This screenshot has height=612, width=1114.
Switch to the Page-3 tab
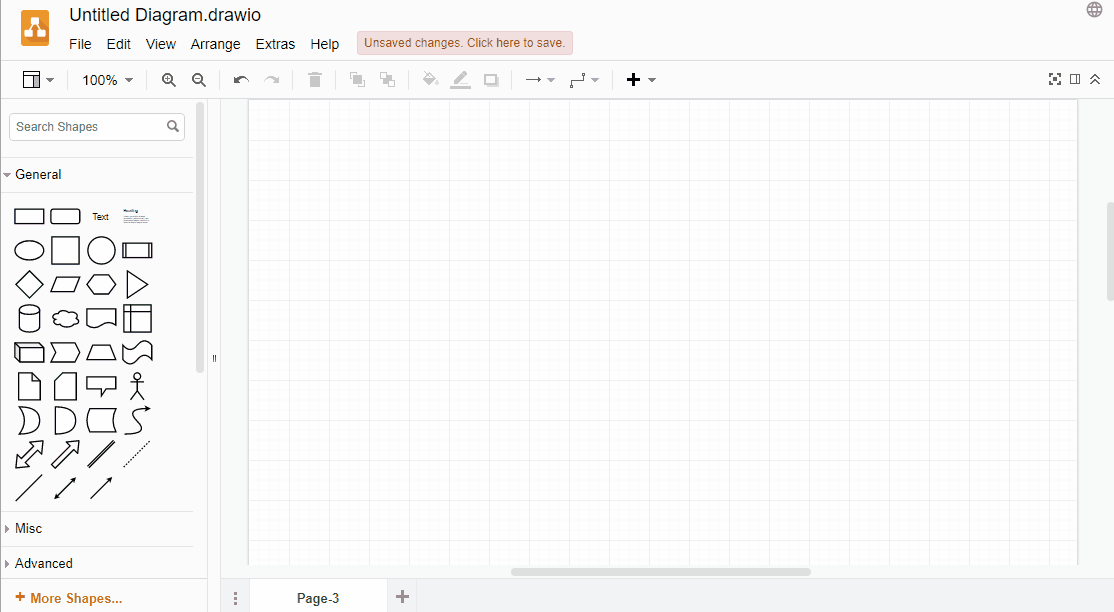318,597
